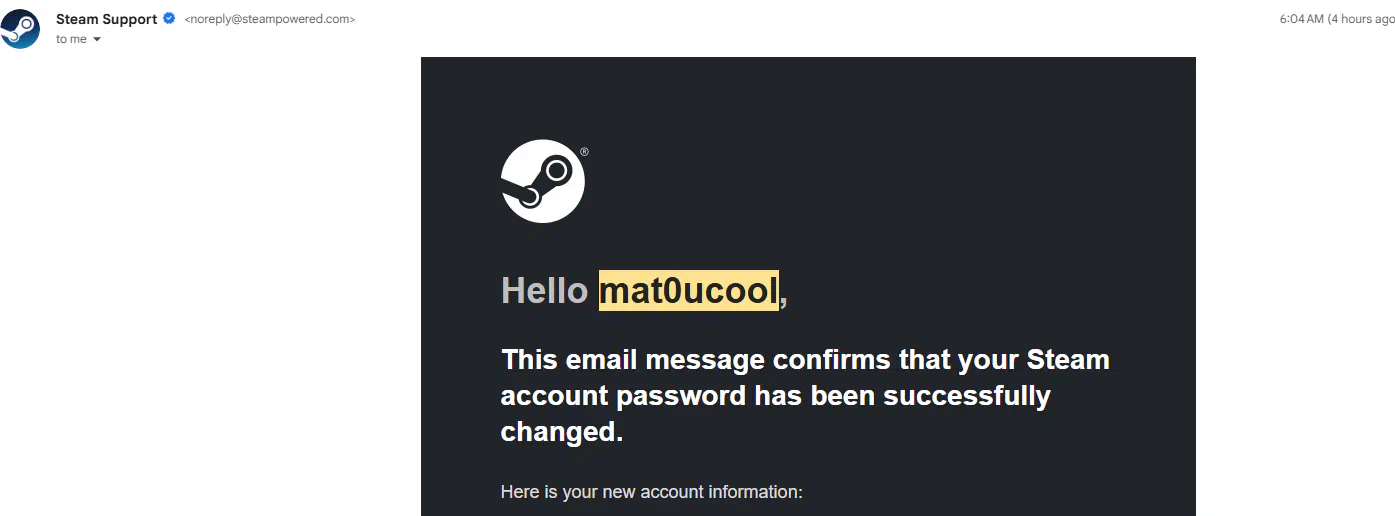Open the Steam Support sender name
Image resolution: width=1395 pixels, height=516 pixels.
tap(106, 19)
